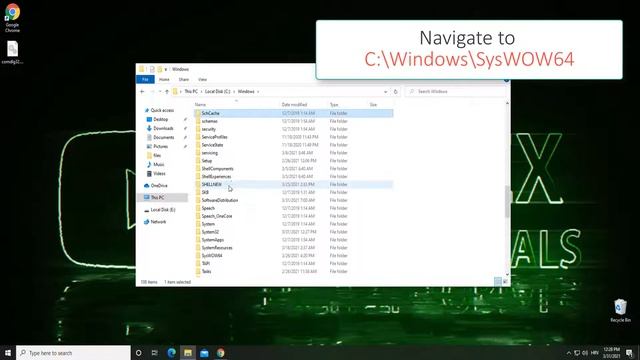
Task: Click the taskbar search box
Action: click(x=73, y=353)
